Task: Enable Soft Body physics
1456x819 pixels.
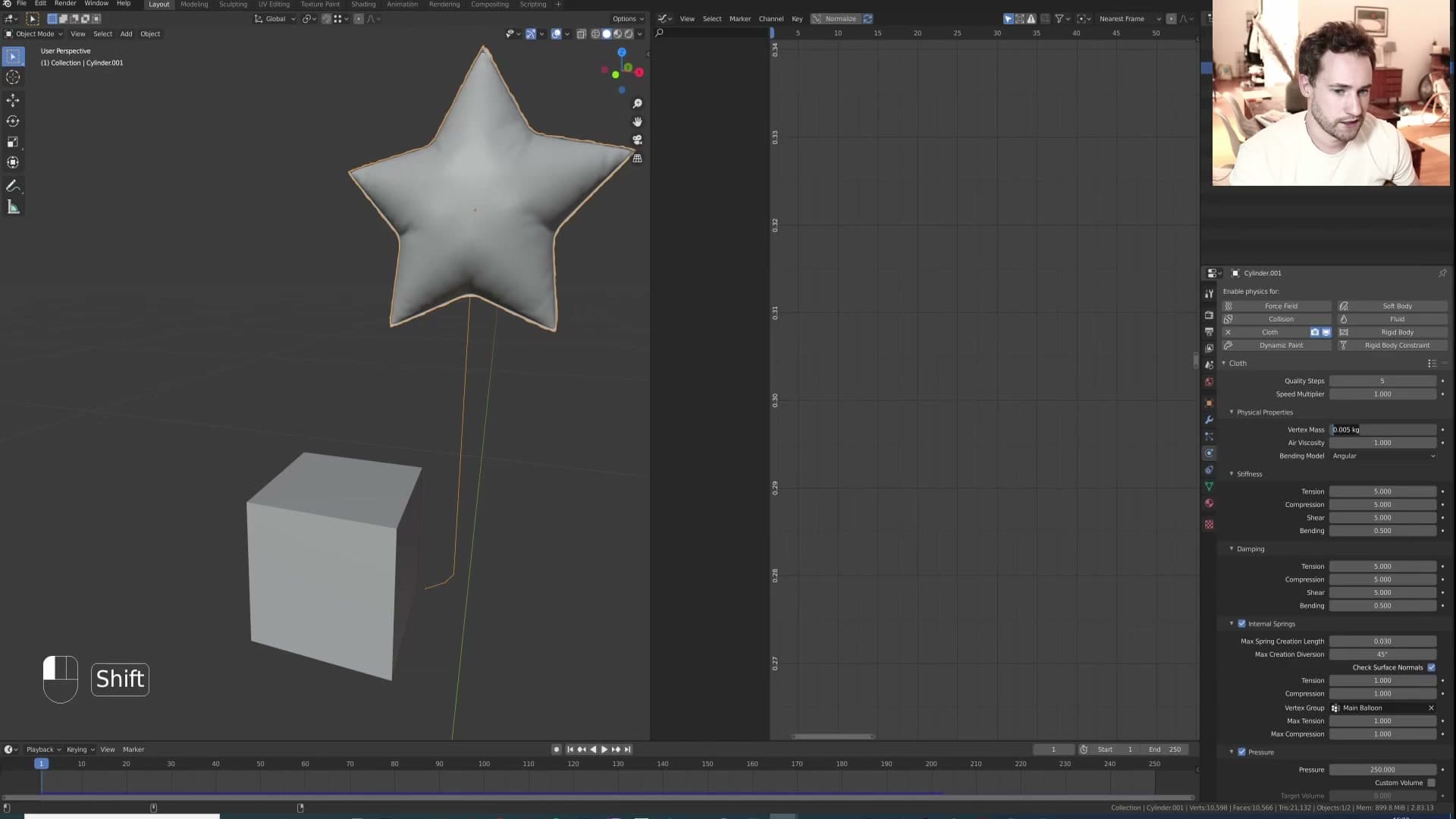Action: point(1392,306)
